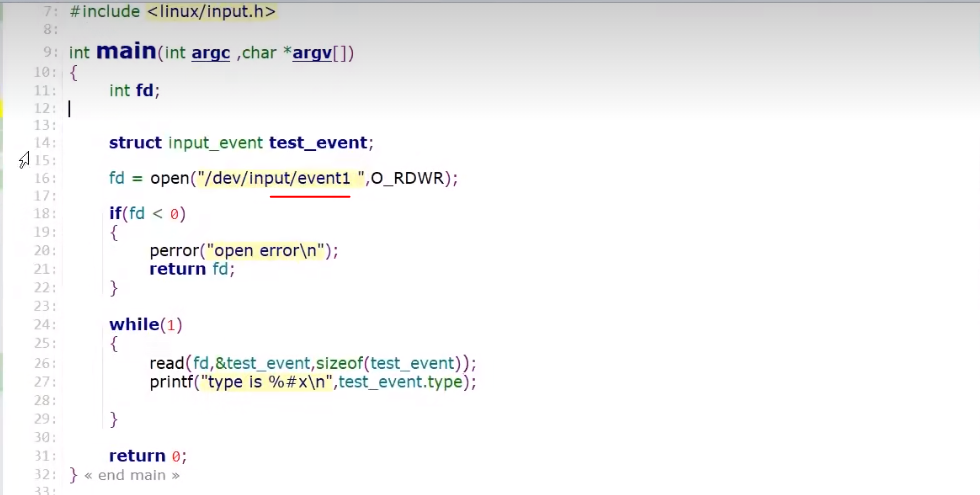This screenshot has height=495, width=980.
Task: Click the '« end main »' annotation
Action: (x=132, y=476)
